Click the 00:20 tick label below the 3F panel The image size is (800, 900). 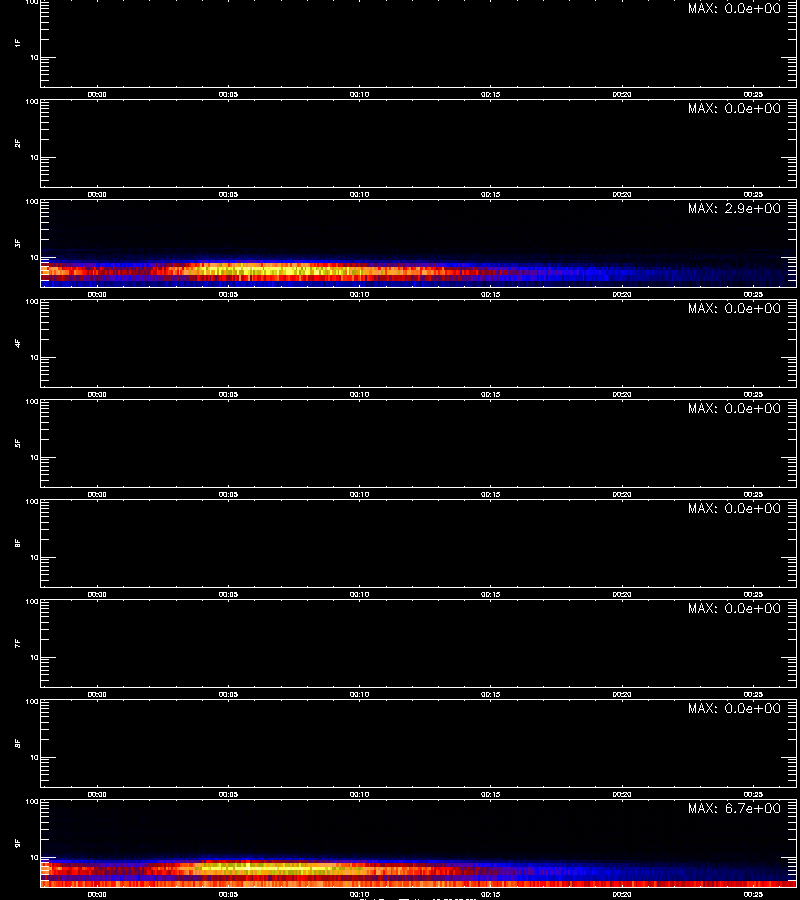[622, 294]
